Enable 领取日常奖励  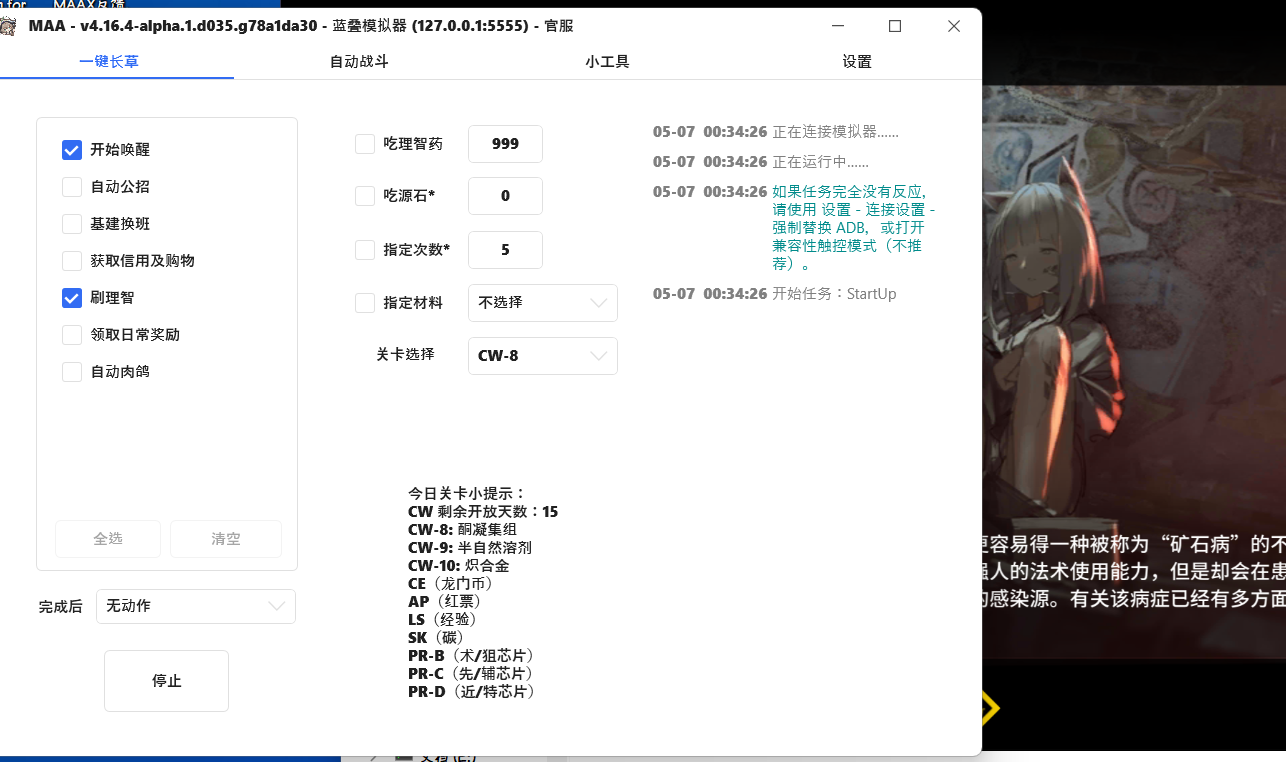tap(71, 334)
